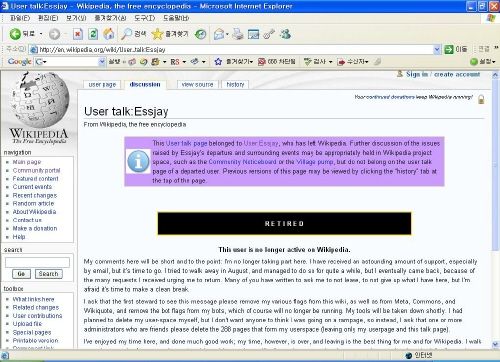The width and height of the screenshot is (500, 362).
Task: Click the vertical scrollbar down arrow
Action: click(x=495, y=344)
